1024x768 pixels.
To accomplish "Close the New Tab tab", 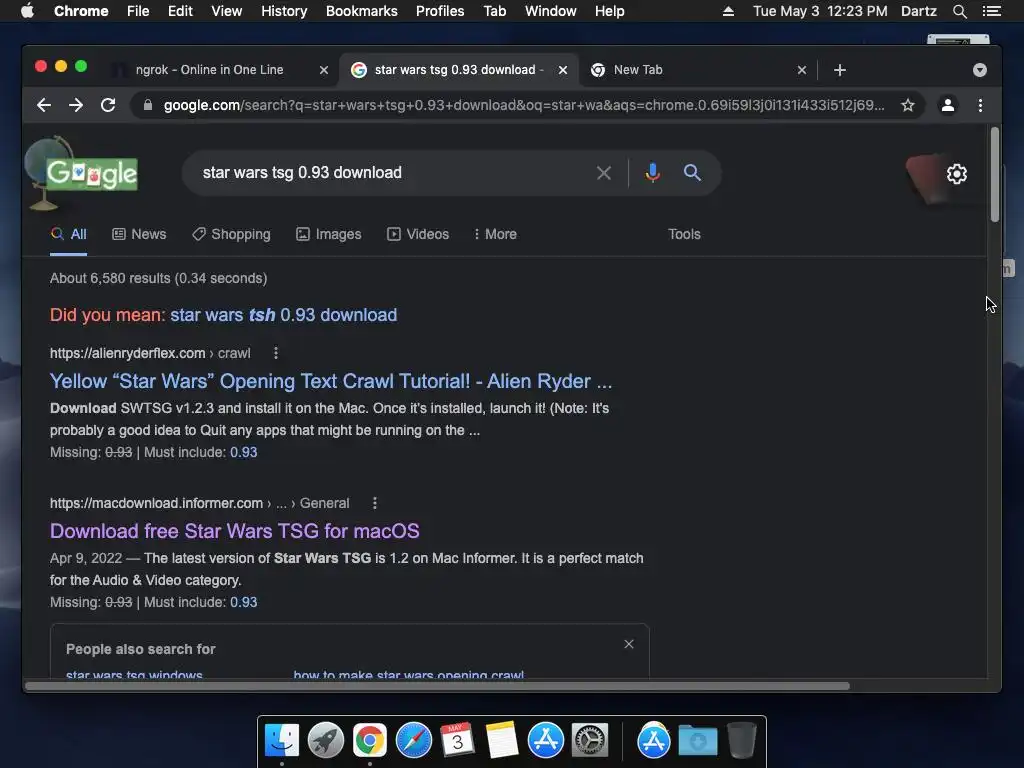I will tap(802, 70).
